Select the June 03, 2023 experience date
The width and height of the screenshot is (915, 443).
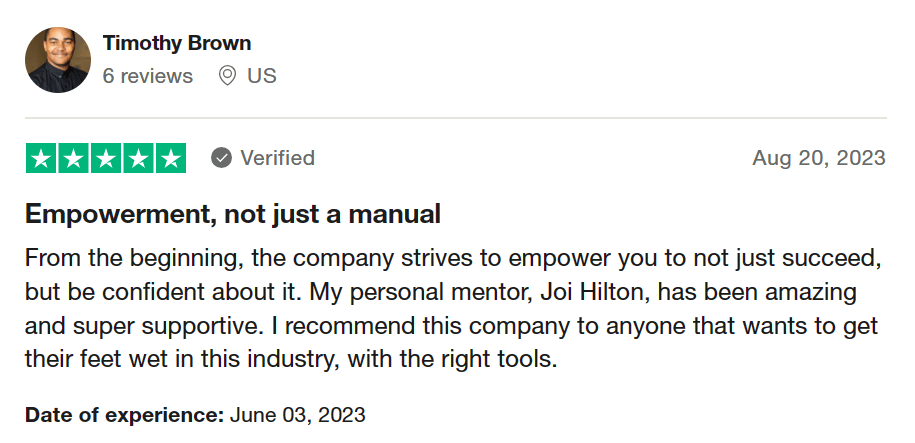click(x=298, y=414)
